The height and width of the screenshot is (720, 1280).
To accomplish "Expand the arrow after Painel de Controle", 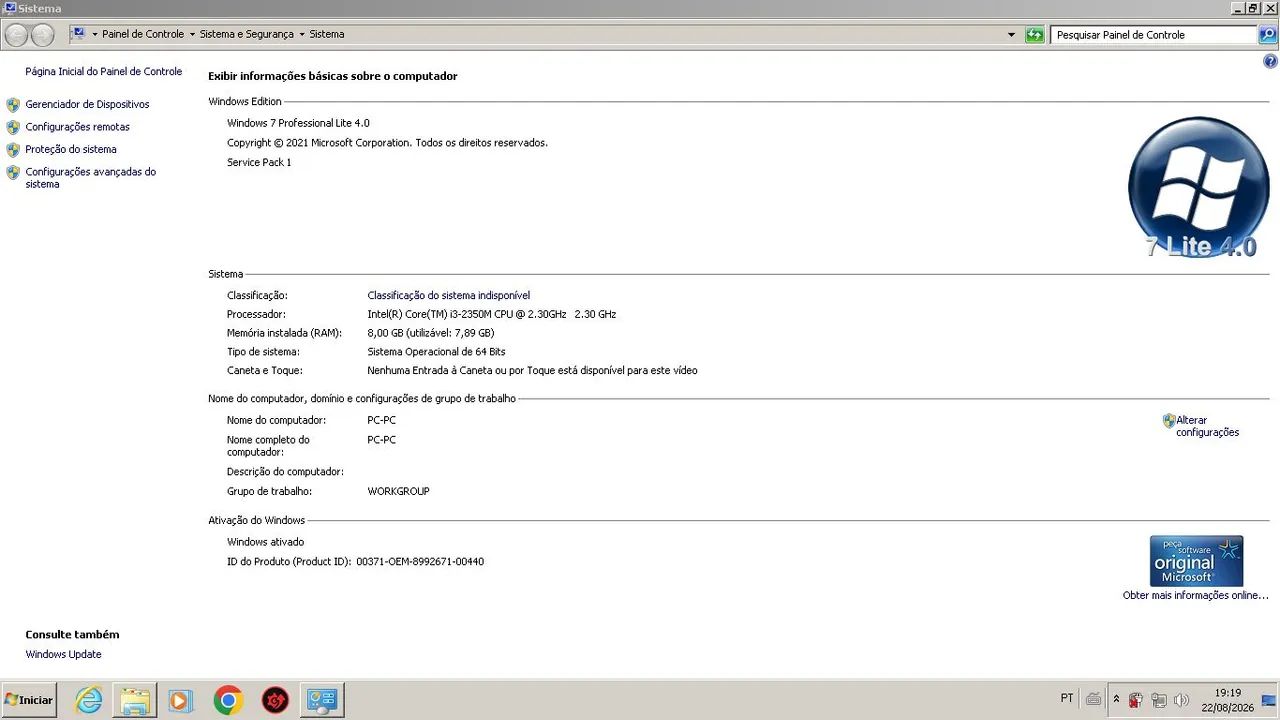I will coord(192,35).
